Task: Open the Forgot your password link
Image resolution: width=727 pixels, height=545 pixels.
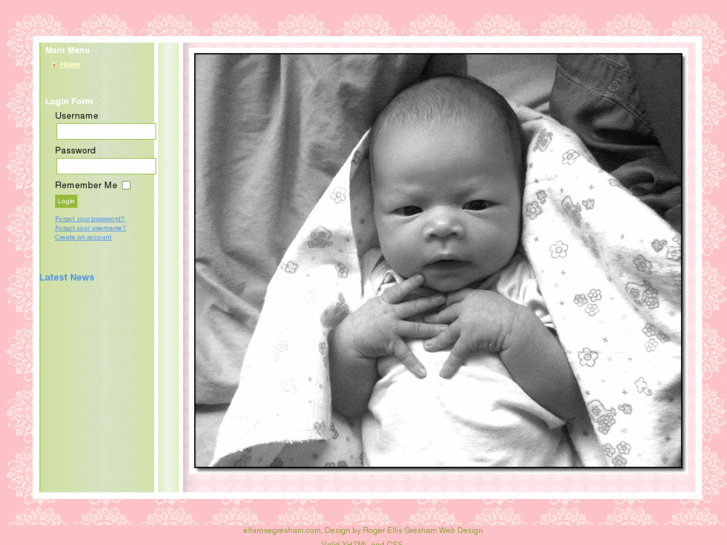Action: tap(90, 218)
